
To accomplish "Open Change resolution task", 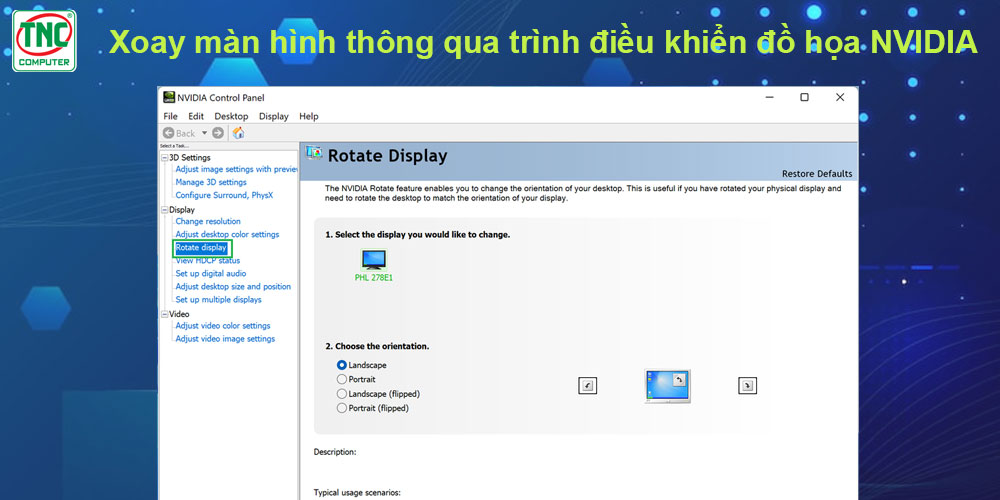I will [208, 221].
